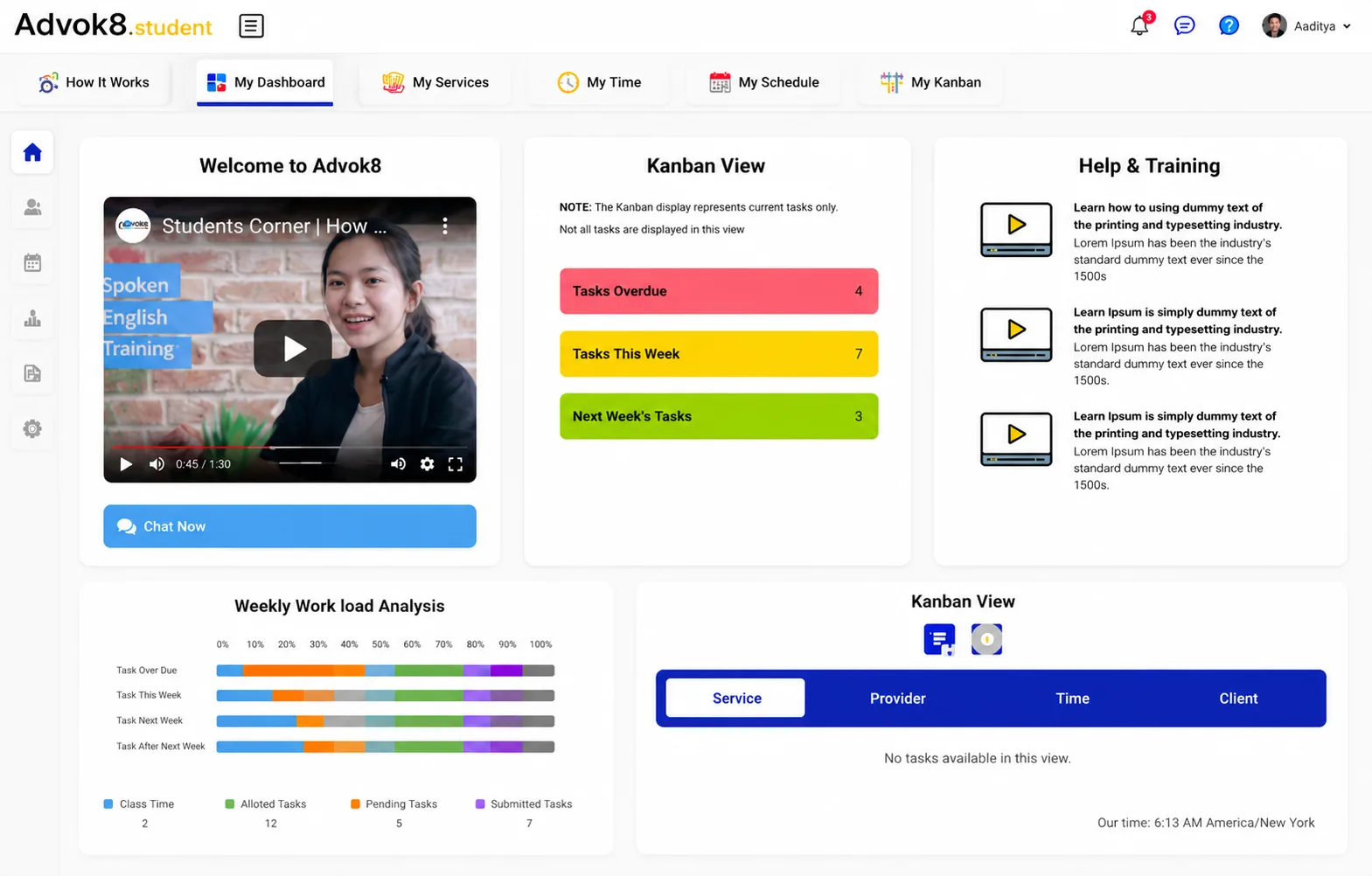Image resolution: width=1372 pixels, height=876 pixels.
Task: Select the Provider toggle in Kanban View
Action: [897, 698]
